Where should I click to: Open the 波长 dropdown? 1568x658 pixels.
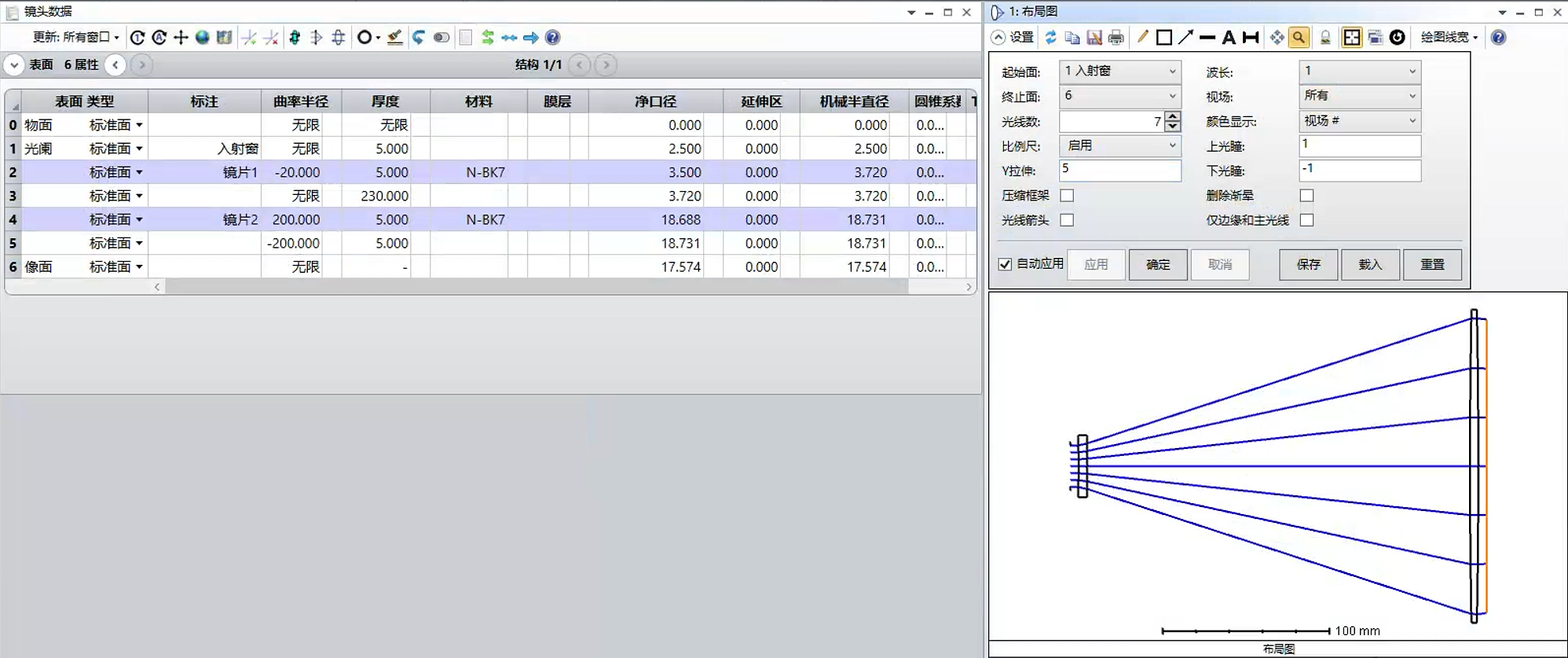click(x=1360, y=72)
